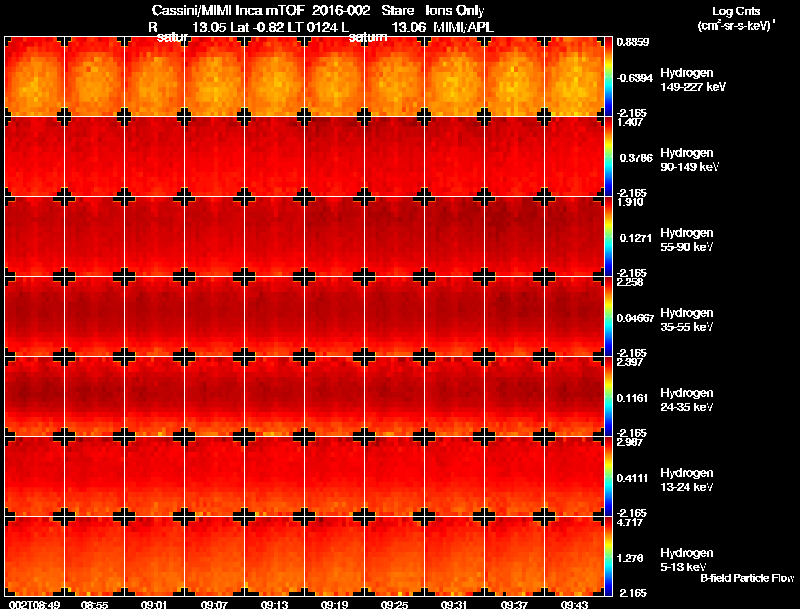Image resolution: width=800 pixels, height=609 pixels.
Task: Click the 'Stare' word in the title
Action: [397, 11]
